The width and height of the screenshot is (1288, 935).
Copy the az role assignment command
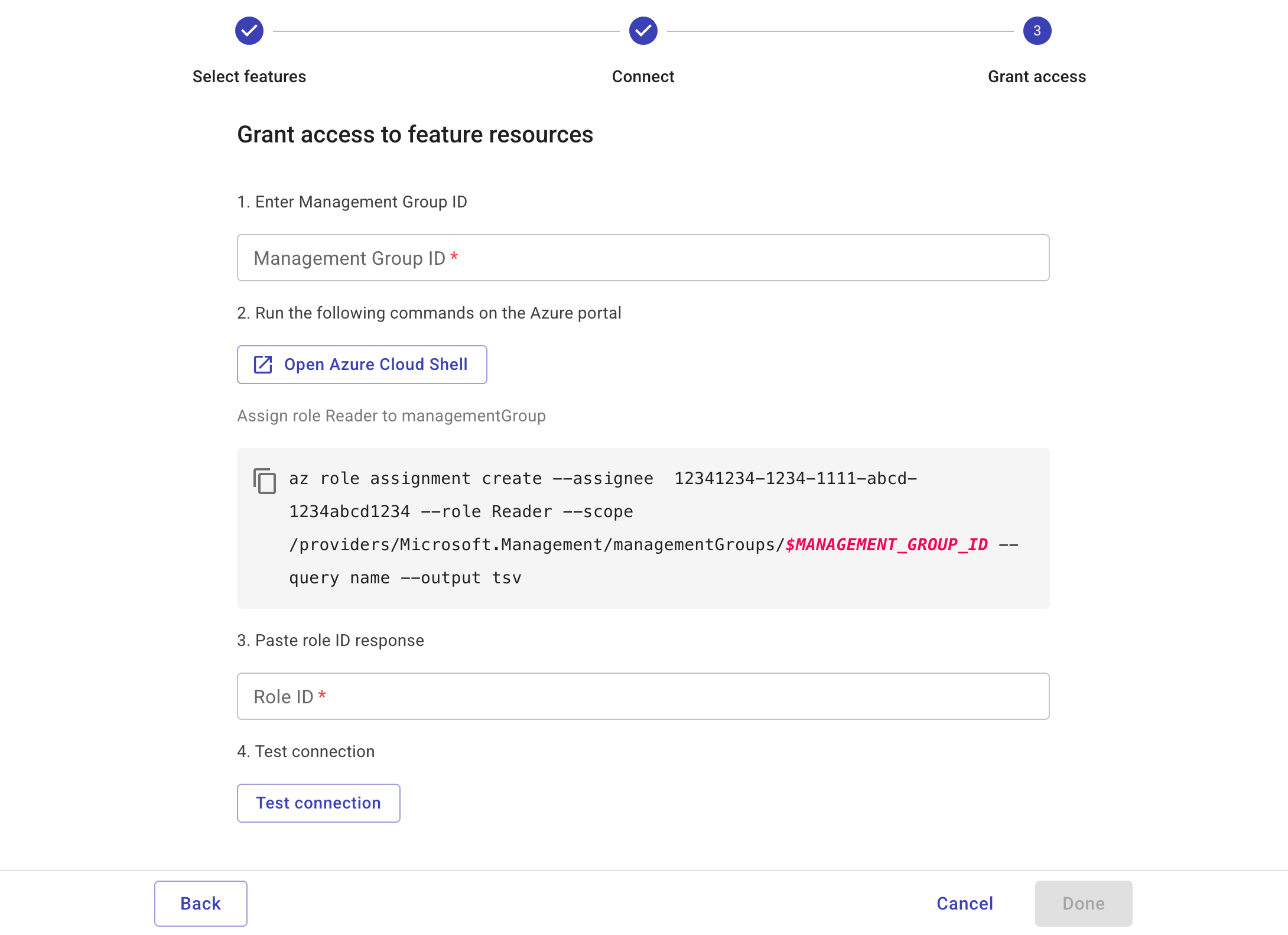tap(265, 481)
